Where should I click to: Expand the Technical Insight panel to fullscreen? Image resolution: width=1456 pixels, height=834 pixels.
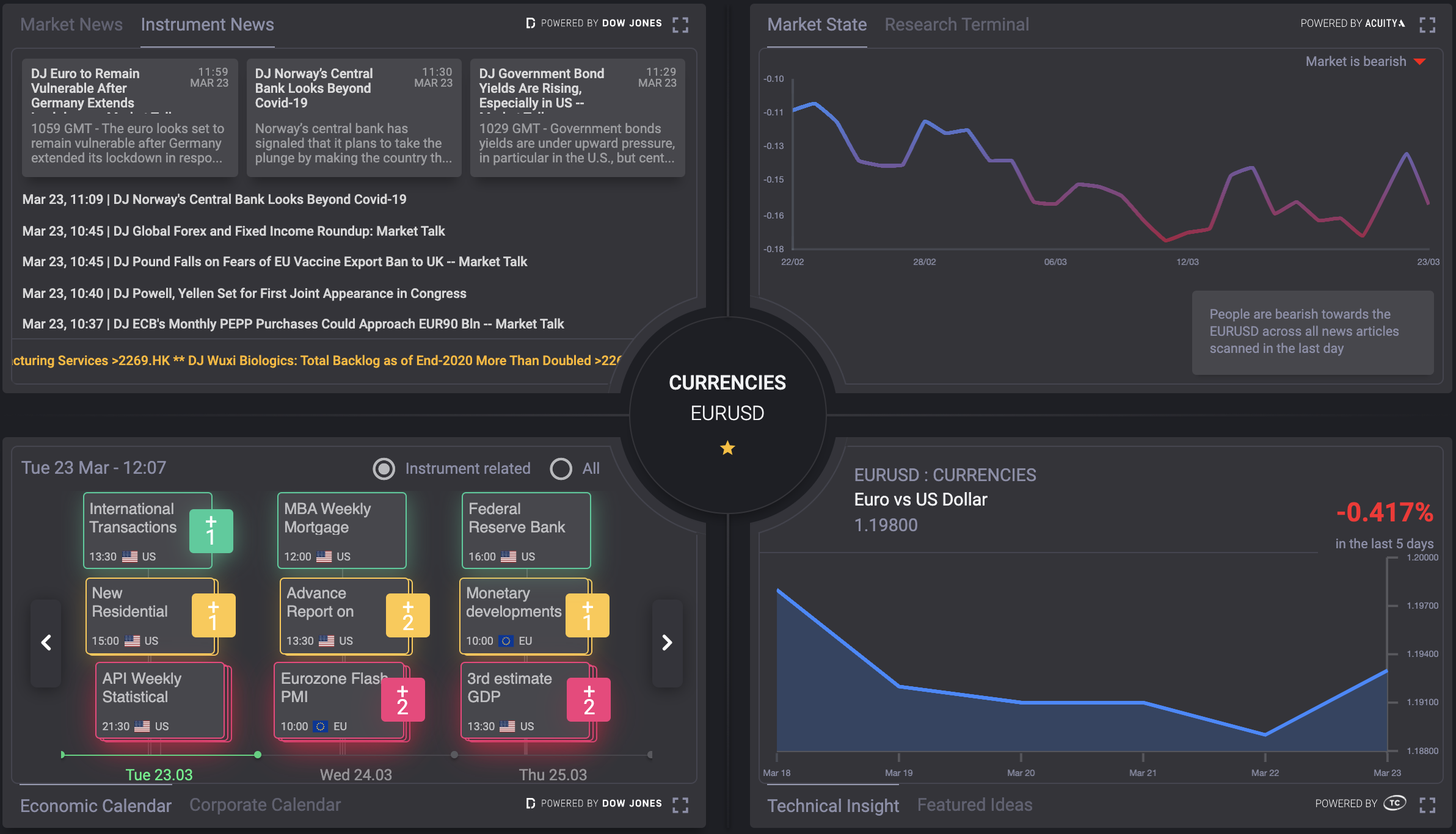(1427, 805)
